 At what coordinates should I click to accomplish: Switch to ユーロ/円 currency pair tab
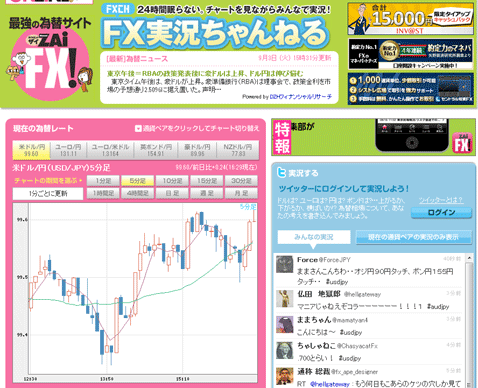tap(68, 150)
